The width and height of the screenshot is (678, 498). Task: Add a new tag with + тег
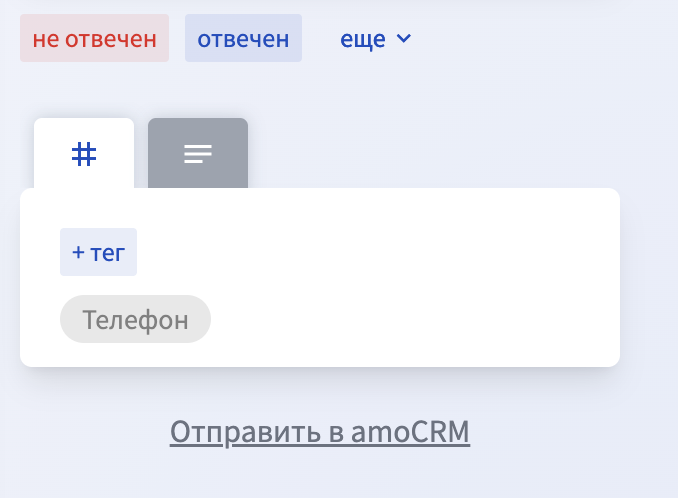pyautogui.click(x=99, y=252)
